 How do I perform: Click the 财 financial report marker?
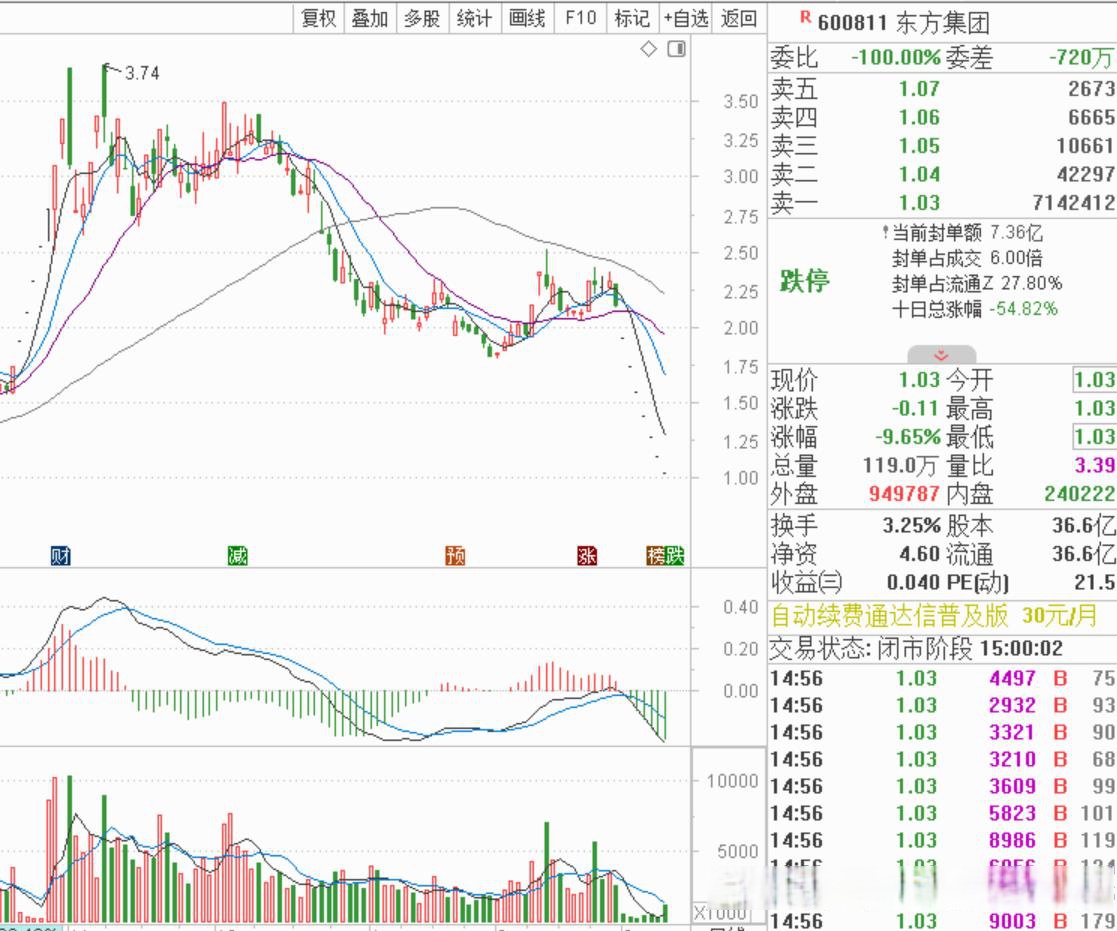click(60, 556)
